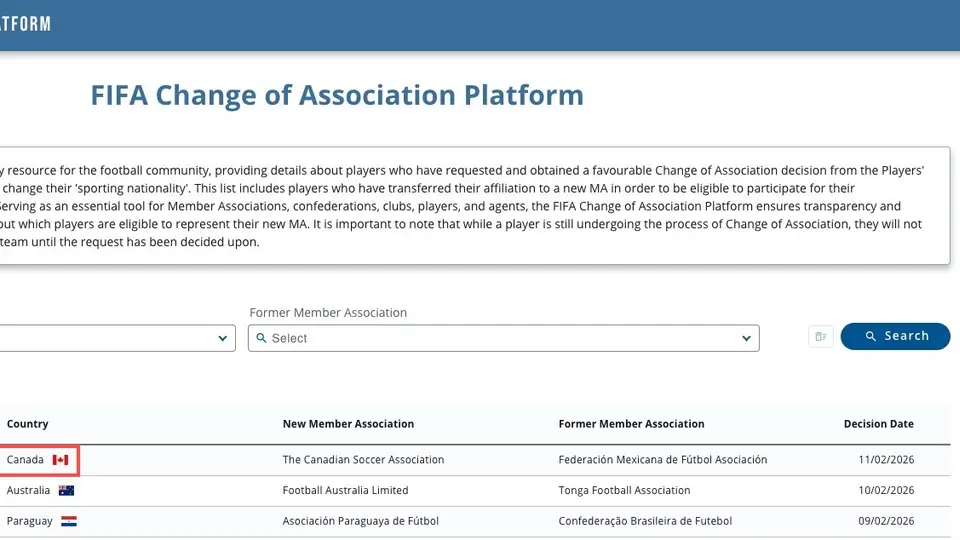Screen dimensions: 960x540
Task: Click decision date 10/02/2026
Action: point(886,490)
